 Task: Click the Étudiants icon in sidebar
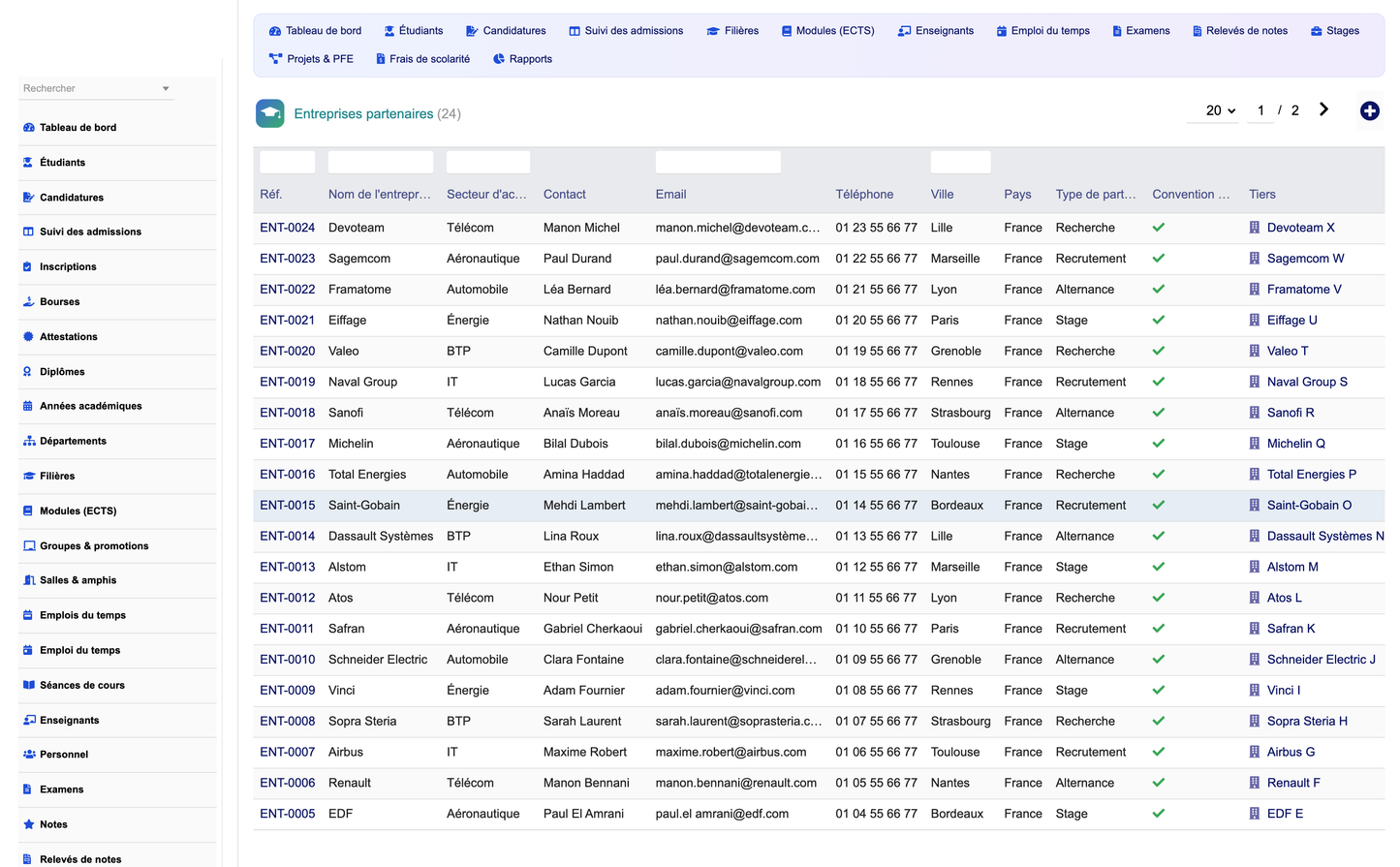point(28,163)
